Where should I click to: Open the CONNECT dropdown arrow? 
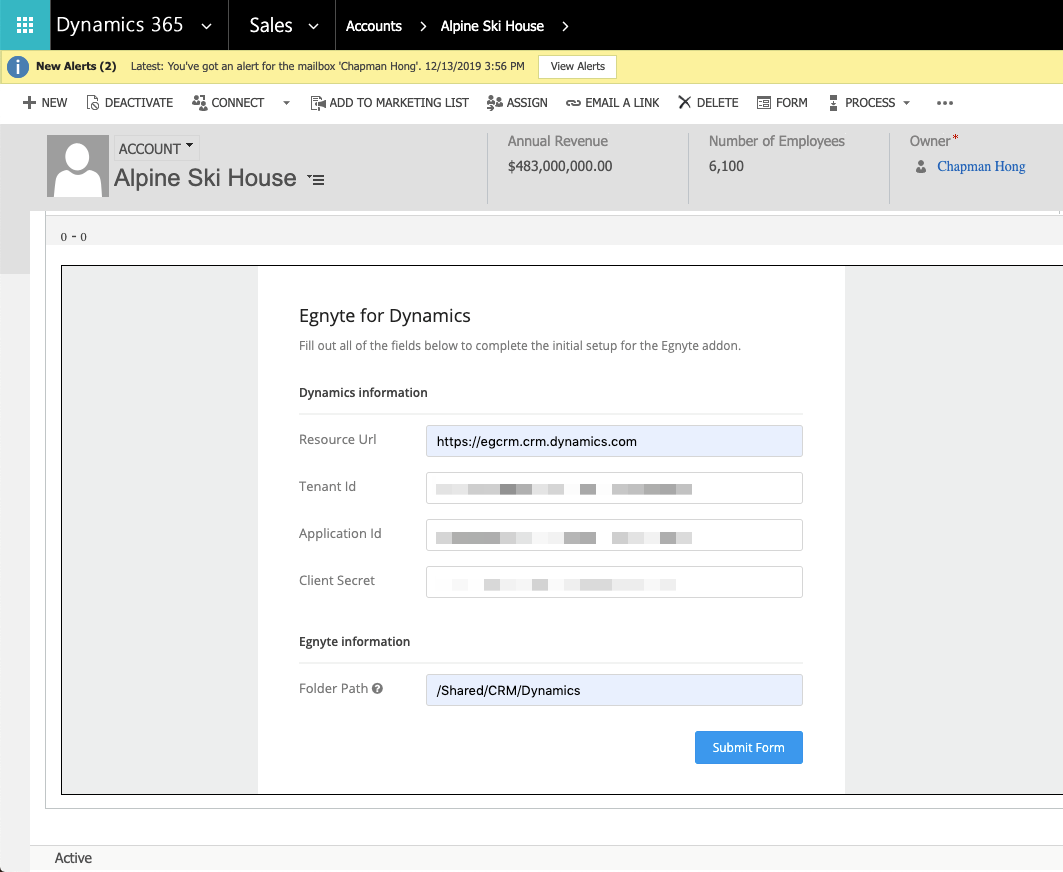286,103
